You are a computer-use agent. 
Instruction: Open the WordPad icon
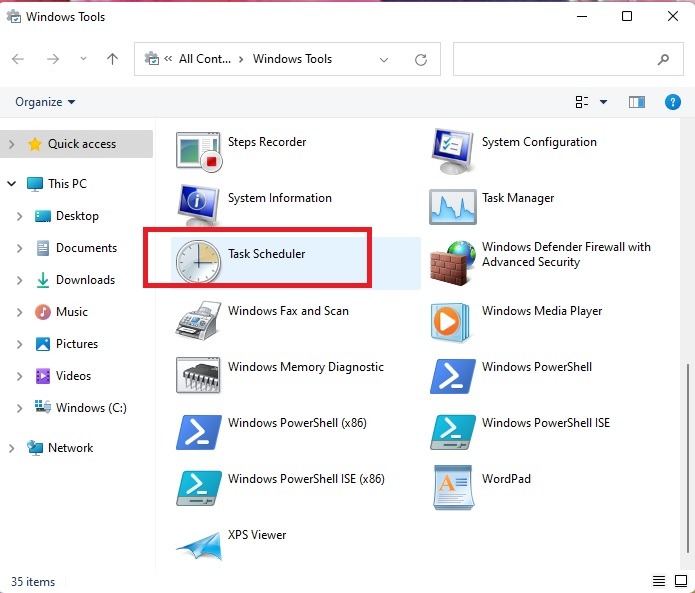[x=453, y=488]
